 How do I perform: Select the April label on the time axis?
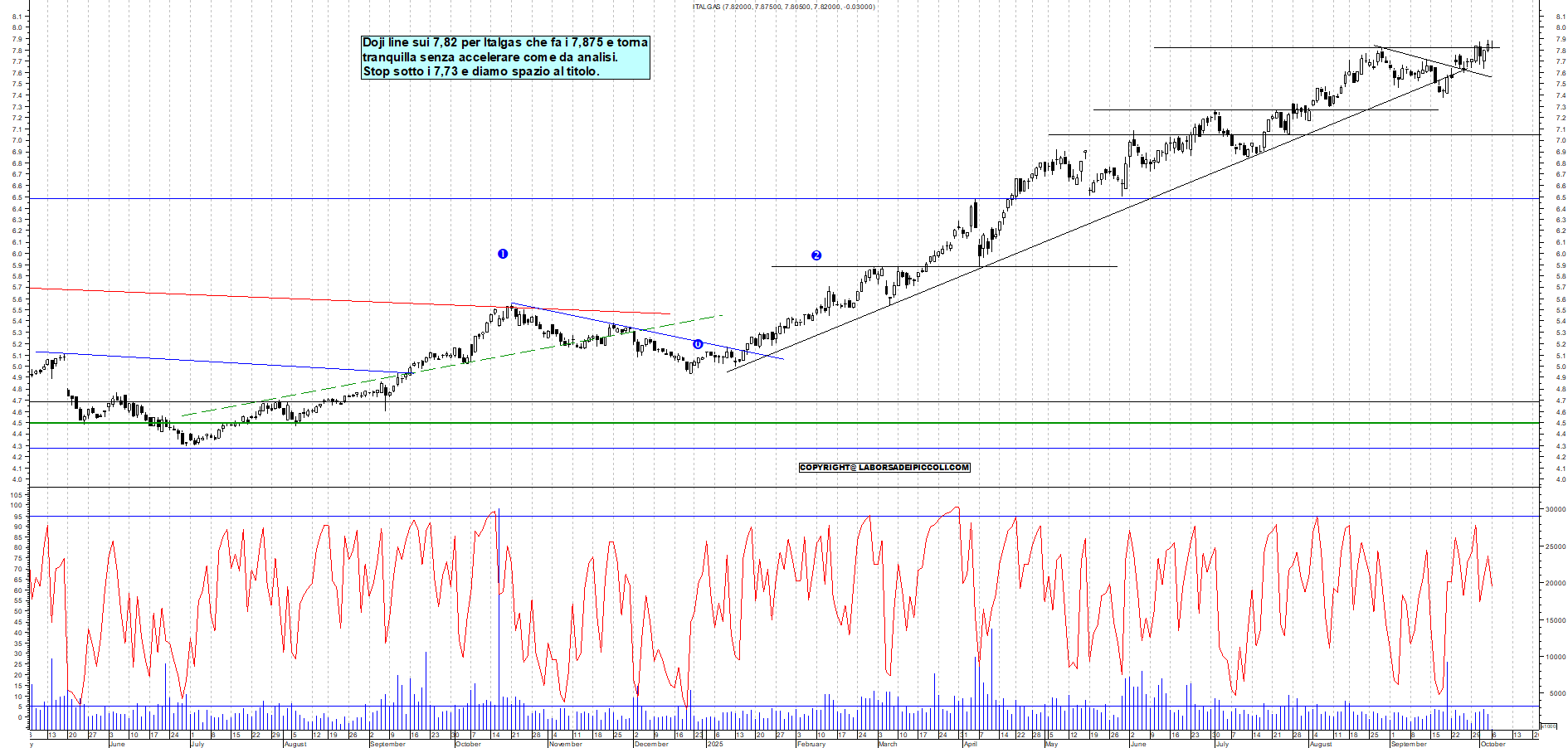[970, 744]
